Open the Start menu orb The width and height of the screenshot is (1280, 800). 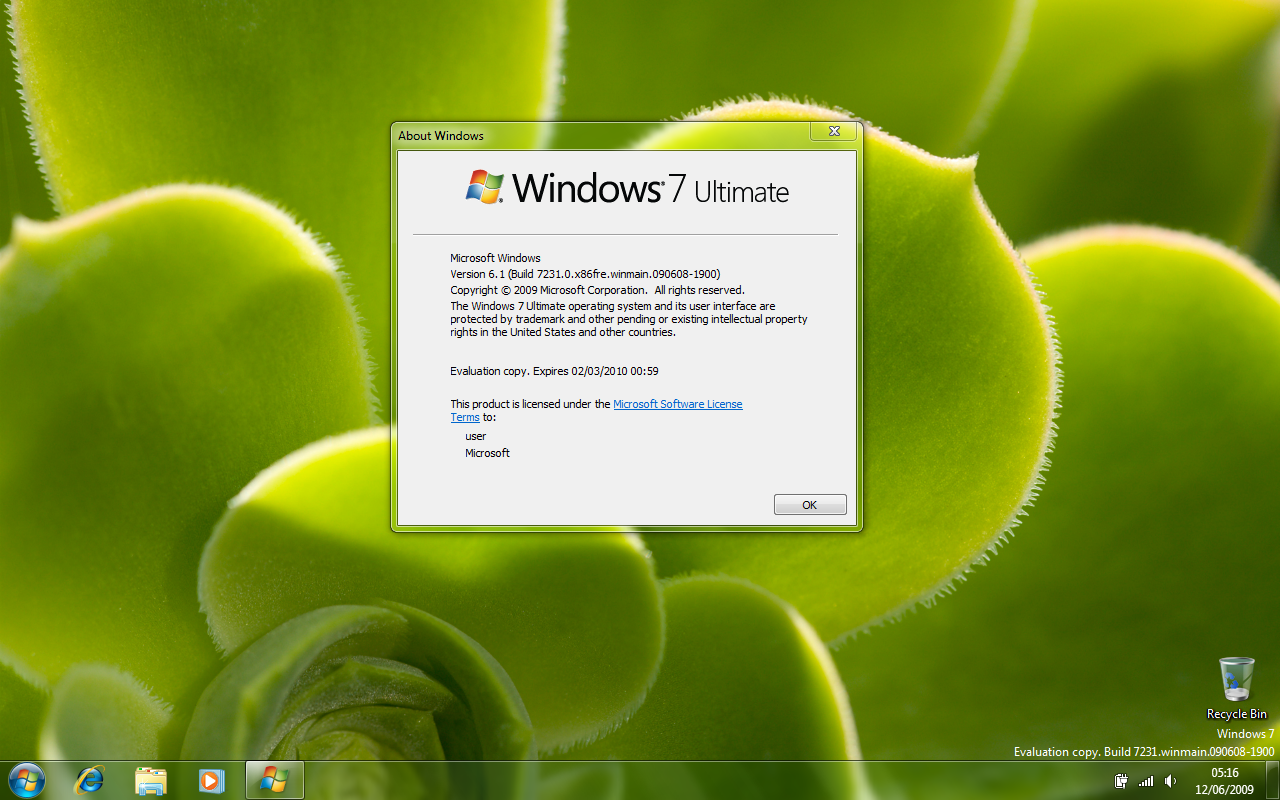[x=26, y=779]
